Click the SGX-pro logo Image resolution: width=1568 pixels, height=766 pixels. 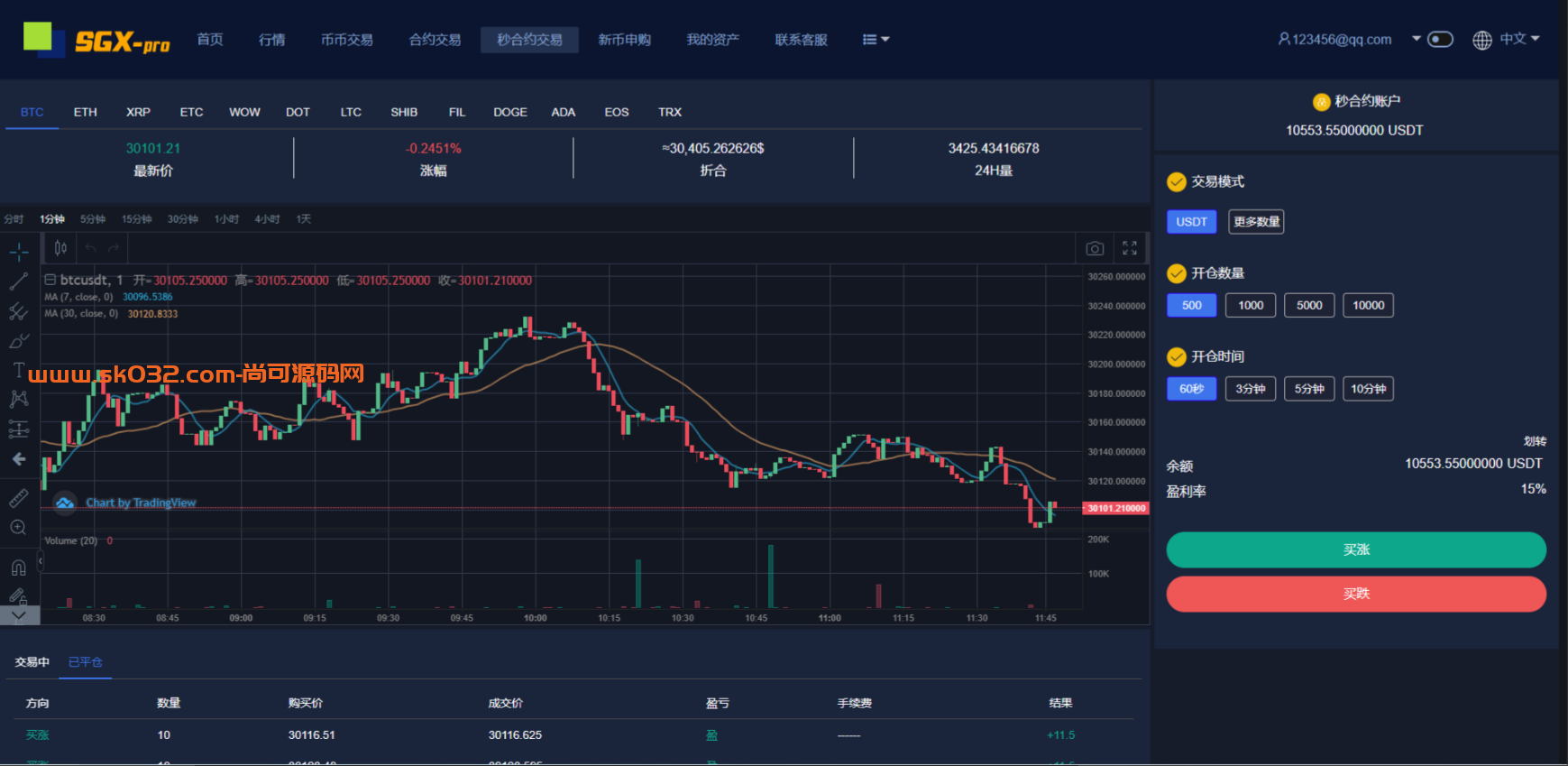click(x=96, y=41)
